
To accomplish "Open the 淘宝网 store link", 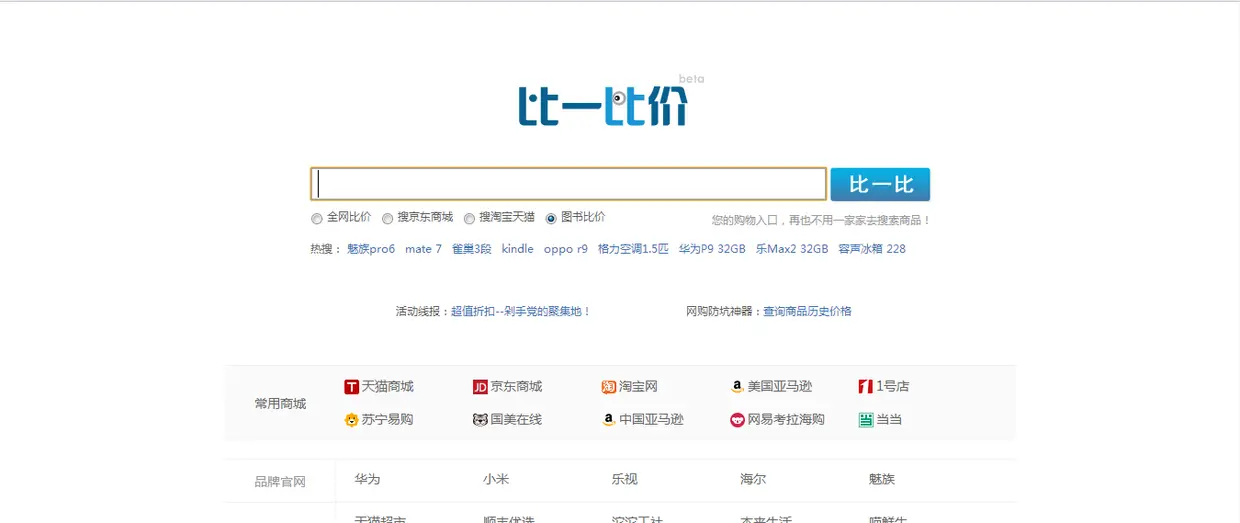I will tap(638, 387).
